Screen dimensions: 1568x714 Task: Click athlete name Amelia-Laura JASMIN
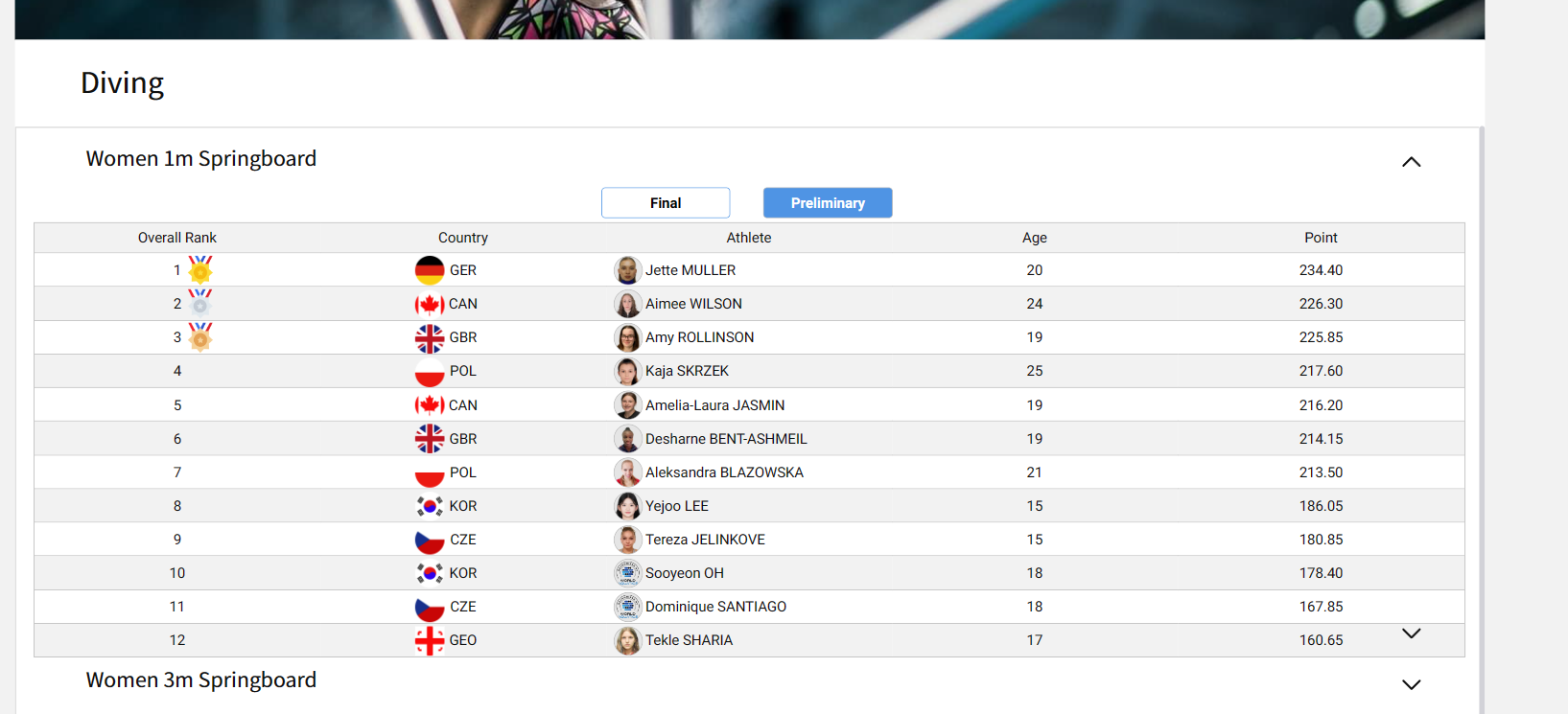point(715,405)
